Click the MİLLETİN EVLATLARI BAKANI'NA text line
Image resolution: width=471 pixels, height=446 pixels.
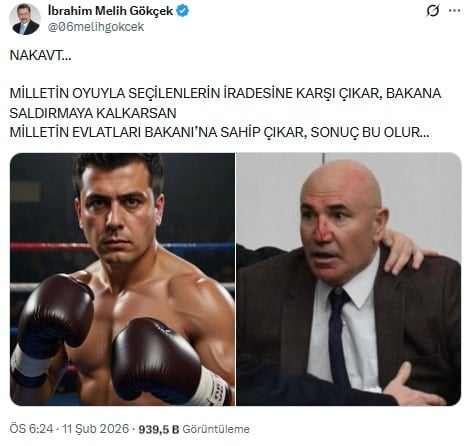click(220, 133)
